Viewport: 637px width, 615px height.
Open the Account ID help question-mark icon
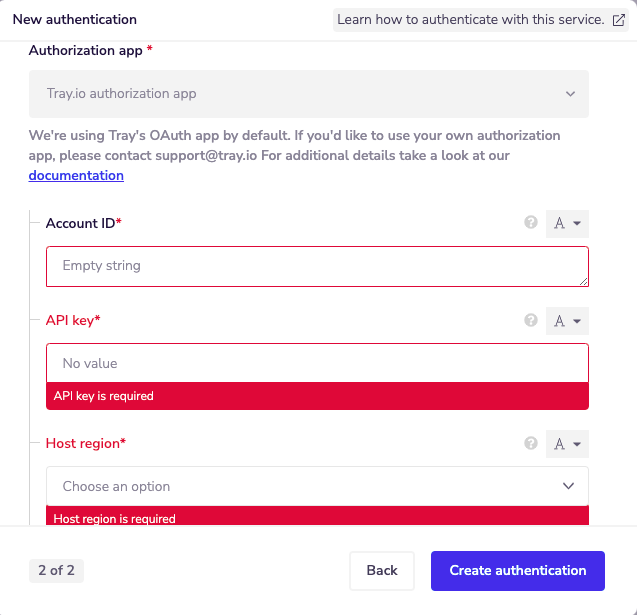531,223
